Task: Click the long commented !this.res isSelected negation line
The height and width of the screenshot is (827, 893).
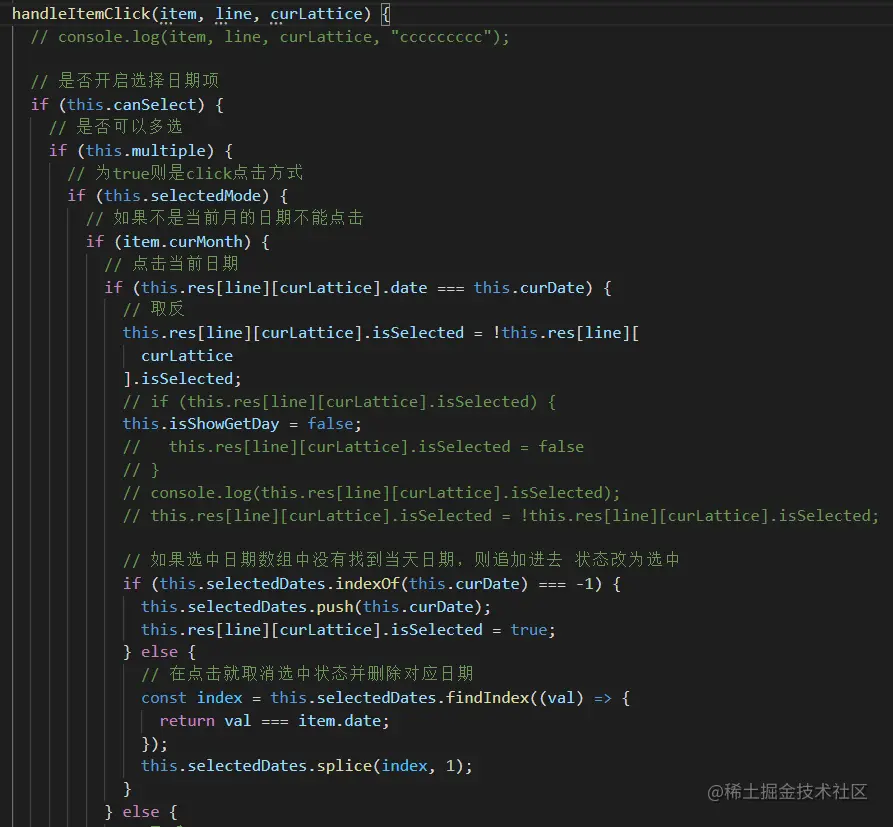Action: (501, 516)
